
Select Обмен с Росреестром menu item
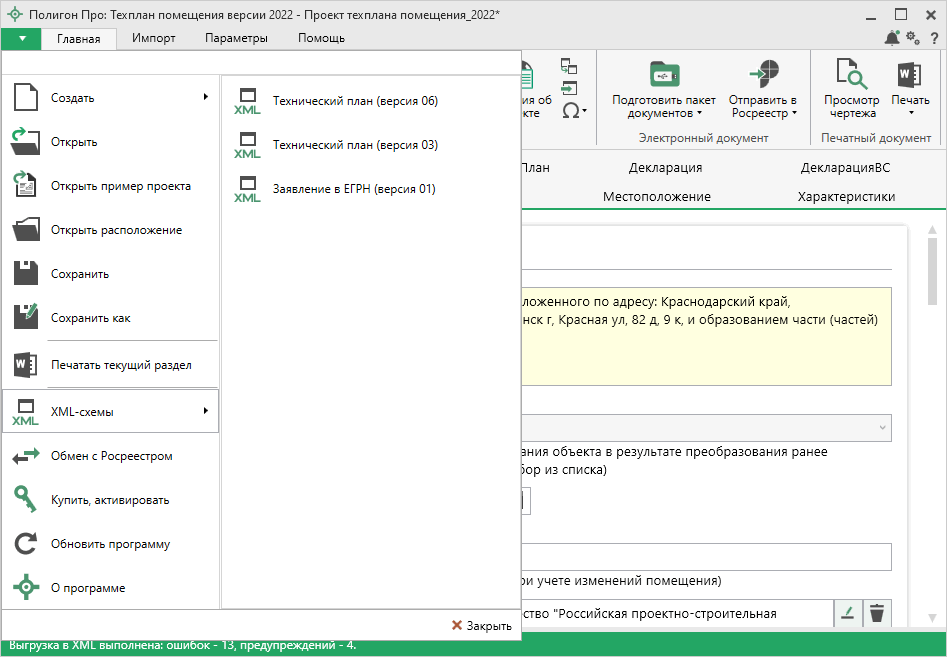point(111,456)
